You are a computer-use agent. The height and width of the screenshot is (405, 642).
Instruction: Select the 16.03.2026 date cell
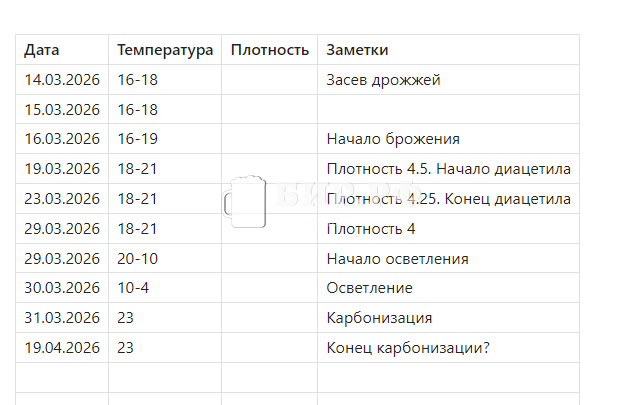pos(62,139)
